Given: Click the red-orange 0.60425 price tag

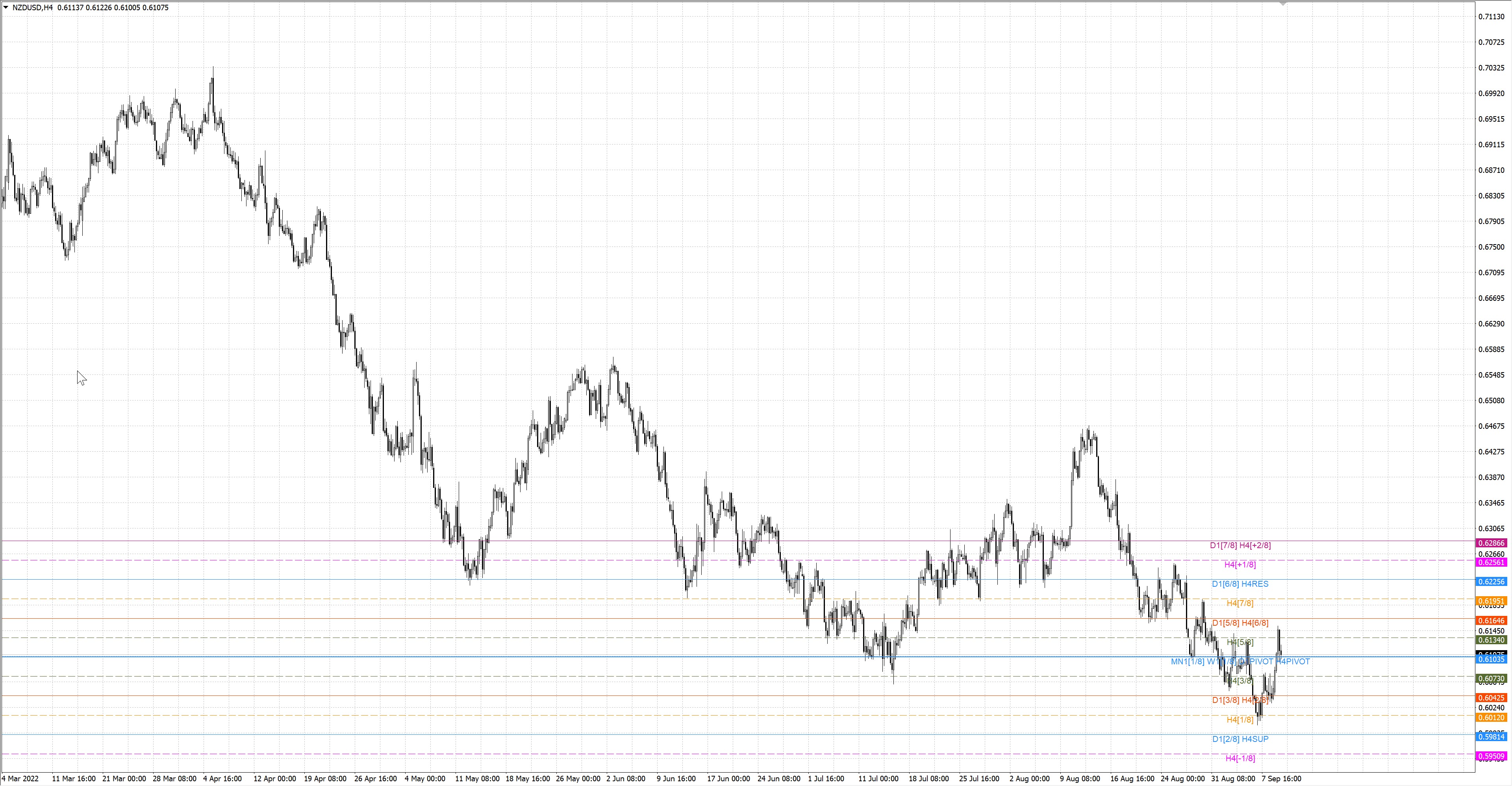Looking at the screenshot, I should 1491,698.
